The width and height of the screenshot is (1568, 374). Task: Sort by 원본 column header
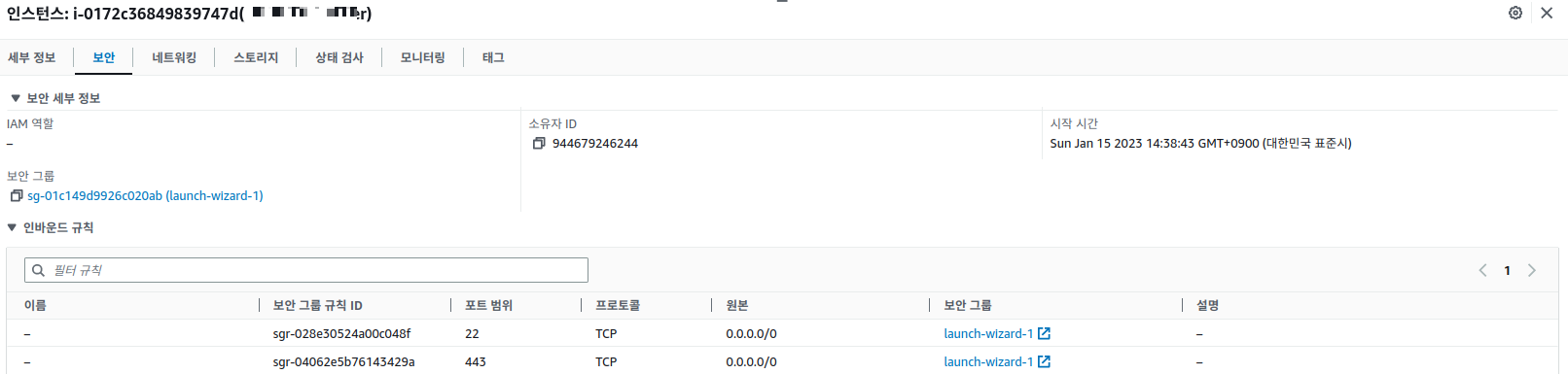[737, 305]
